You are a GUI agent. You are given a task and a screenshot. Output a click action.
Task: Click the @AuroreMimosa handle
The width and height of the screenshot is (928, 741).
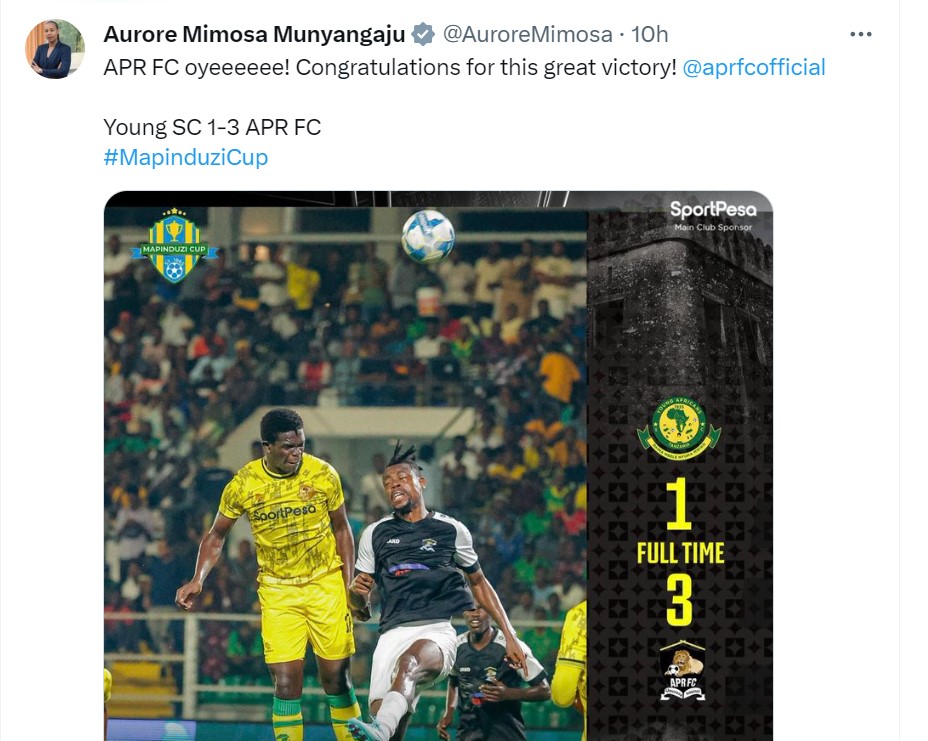coord(527,34)
